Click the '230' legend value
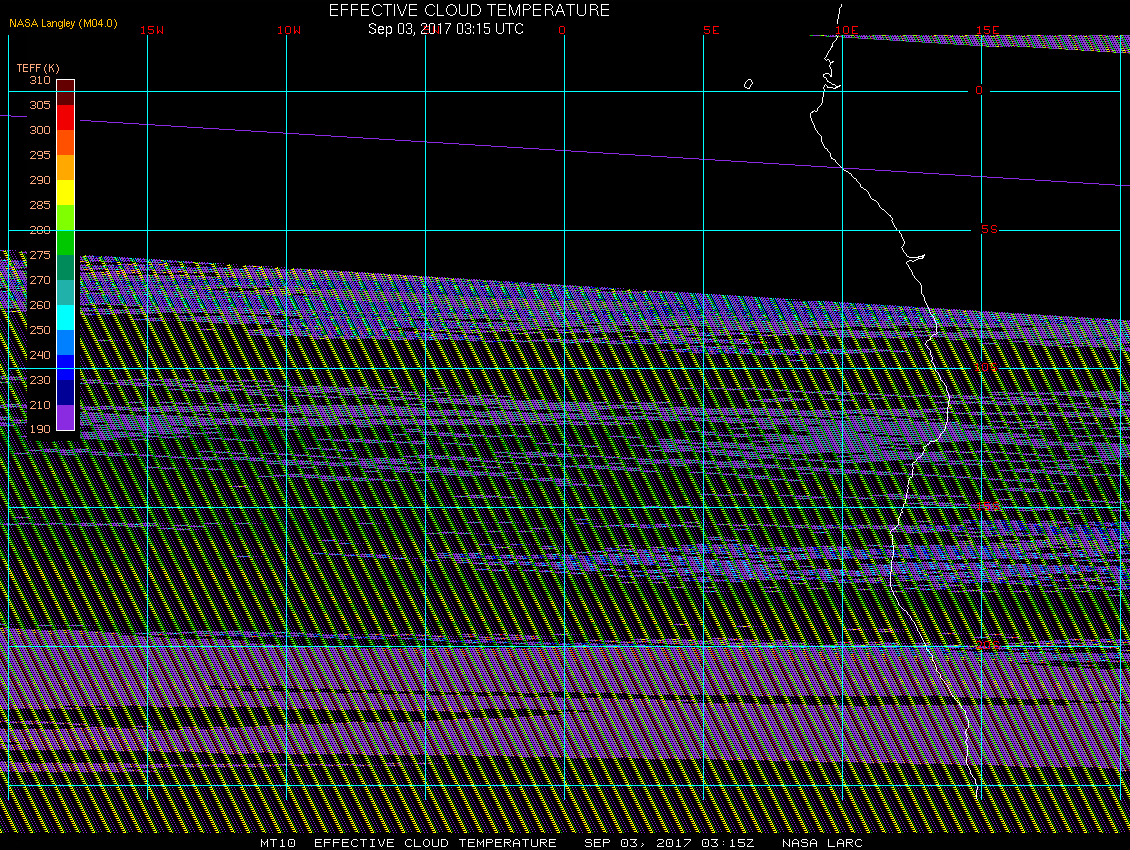 (40, 380)
